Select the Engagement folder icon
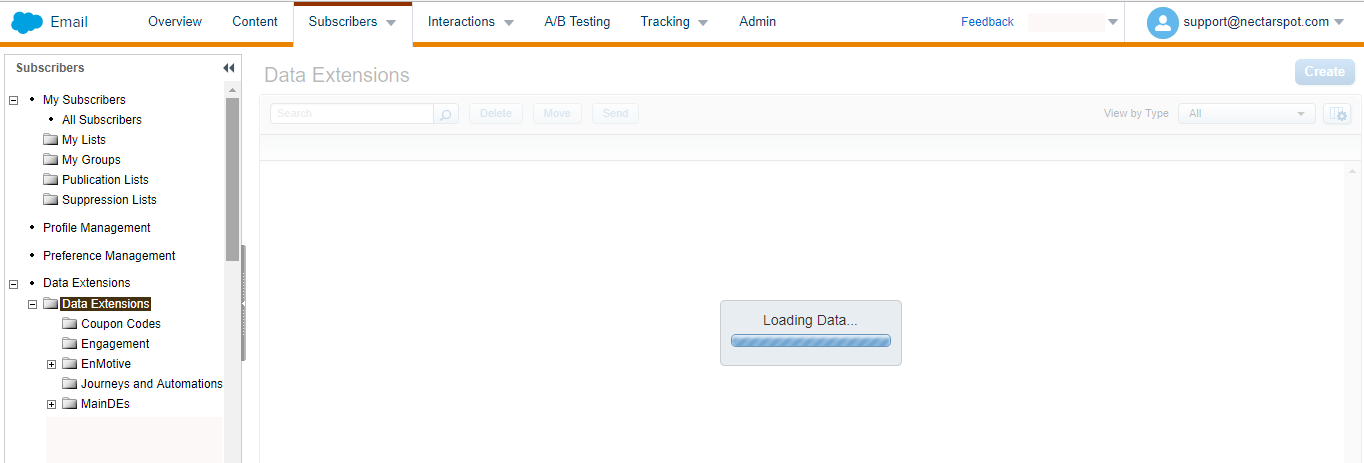The height and width of the screenshot is (463, 1364). [70, 344]
